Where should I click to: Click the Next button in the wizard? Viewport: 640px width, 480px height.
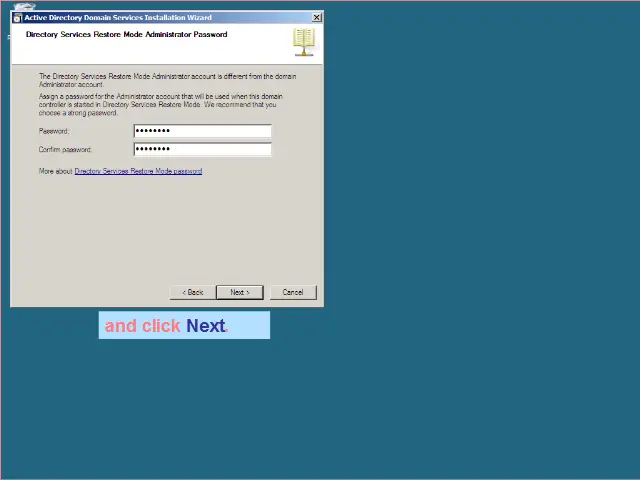tap(240, 292)
